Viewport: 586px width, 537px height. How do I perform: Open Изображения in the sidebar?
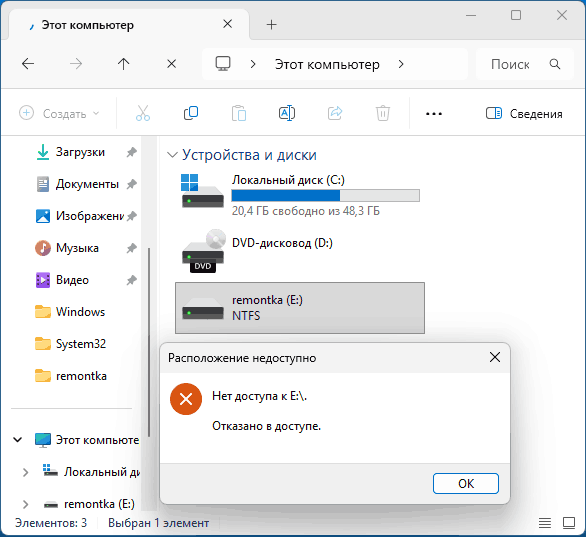[90, 216]
